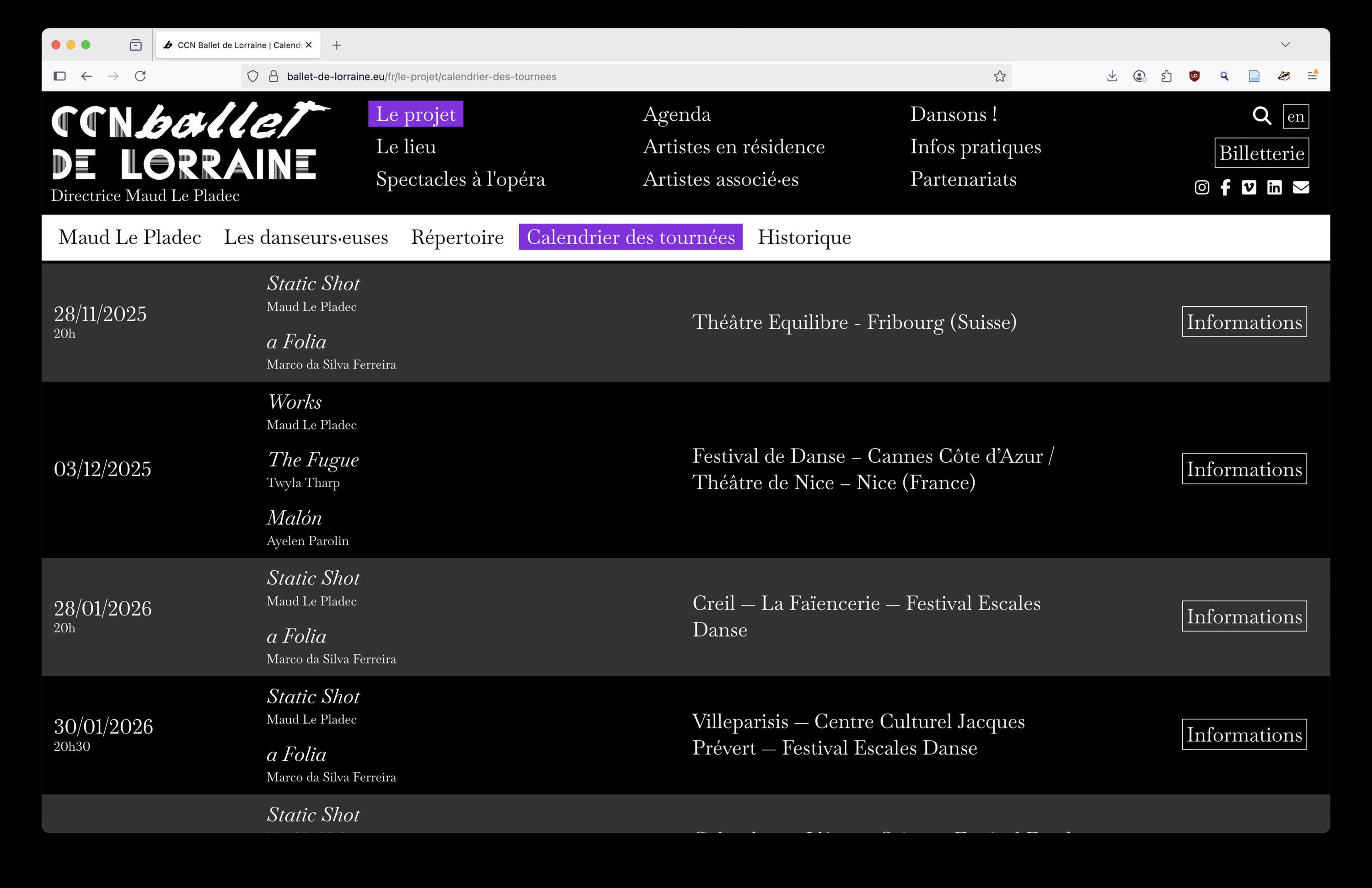Visit the Facebook page icon
Screen dimensions: 1372x888
tap(1225, 187)
